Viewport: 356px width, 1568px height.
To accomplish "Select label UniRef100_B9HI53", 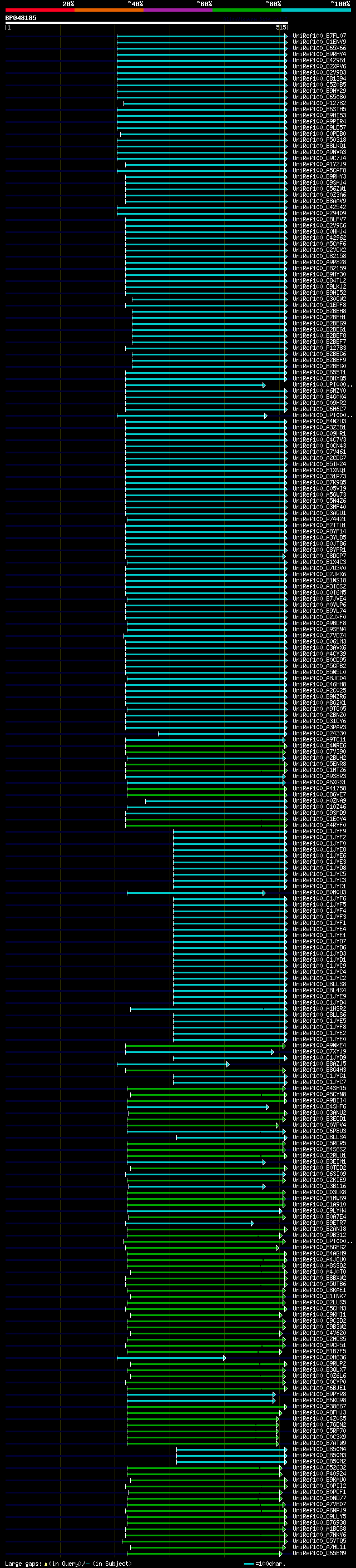I will click(x=319, y=116).
